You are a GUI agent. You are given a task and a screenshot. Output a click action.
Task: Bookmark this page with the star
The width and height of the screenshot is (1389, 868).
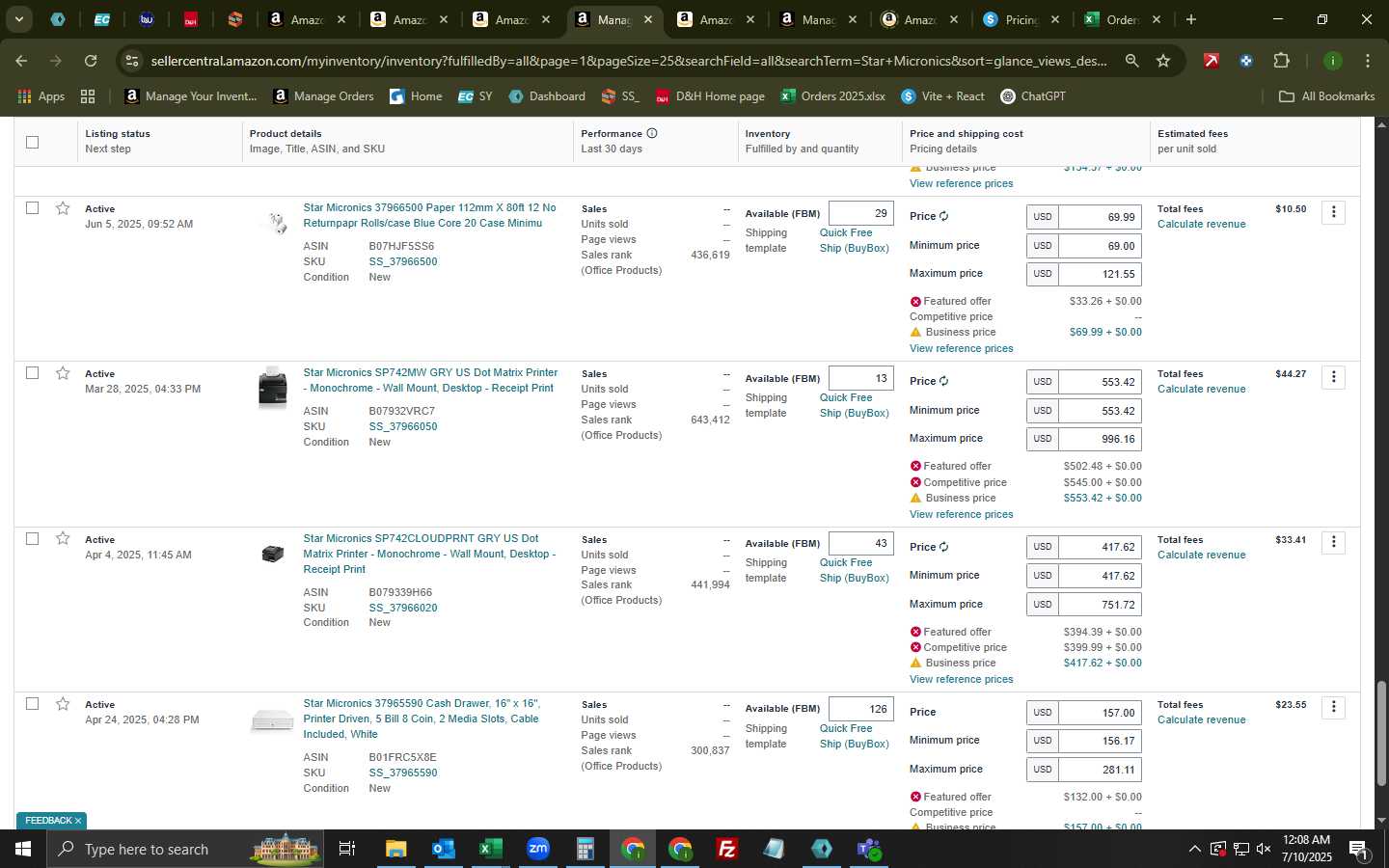[x=1163, y=61]
